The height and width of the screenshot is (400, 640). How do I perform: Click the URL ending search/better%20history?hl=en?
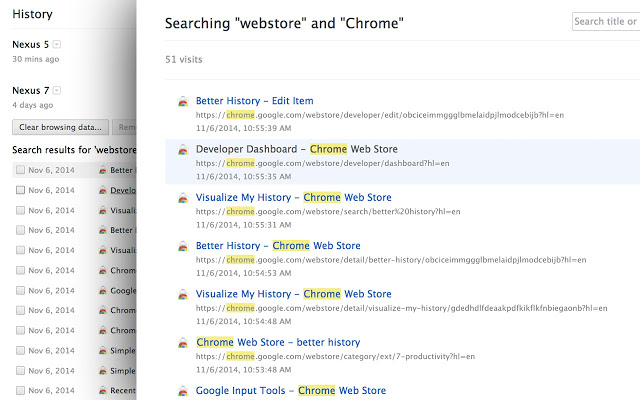tap(328, 211)
